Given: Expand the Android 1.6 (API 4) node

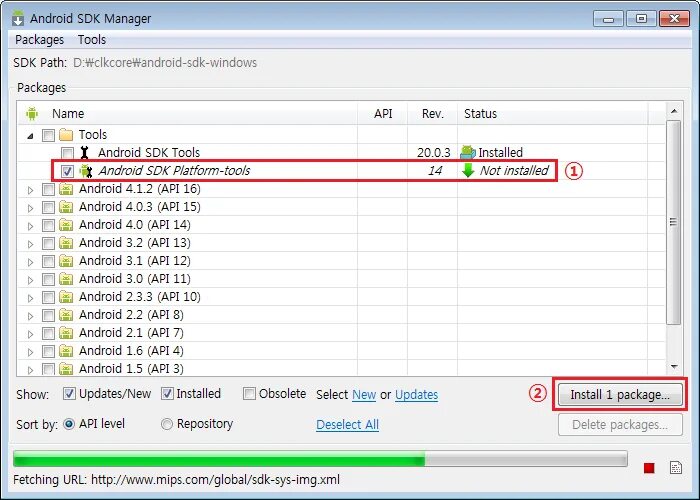Looking at the screenshot, I should [30, 352].
